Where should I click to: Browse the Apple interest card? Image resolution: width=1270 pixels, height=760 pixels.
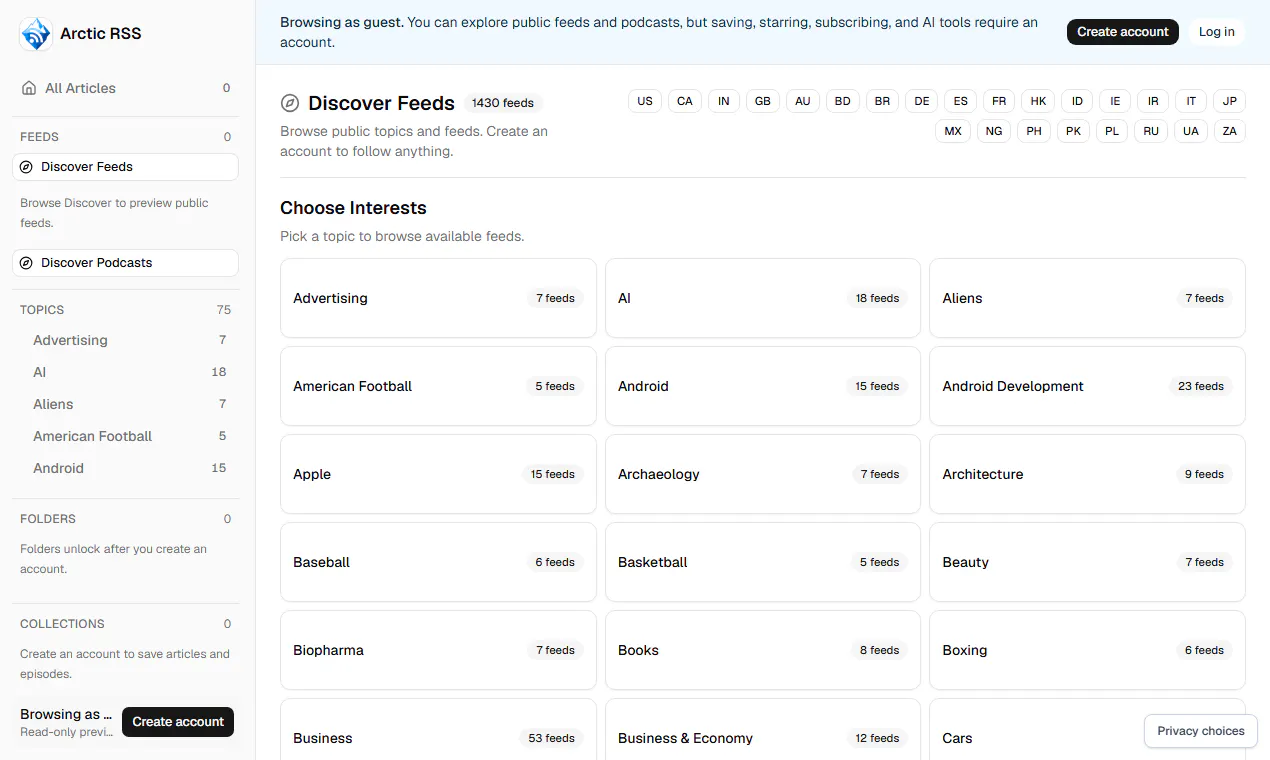point(438,474)
